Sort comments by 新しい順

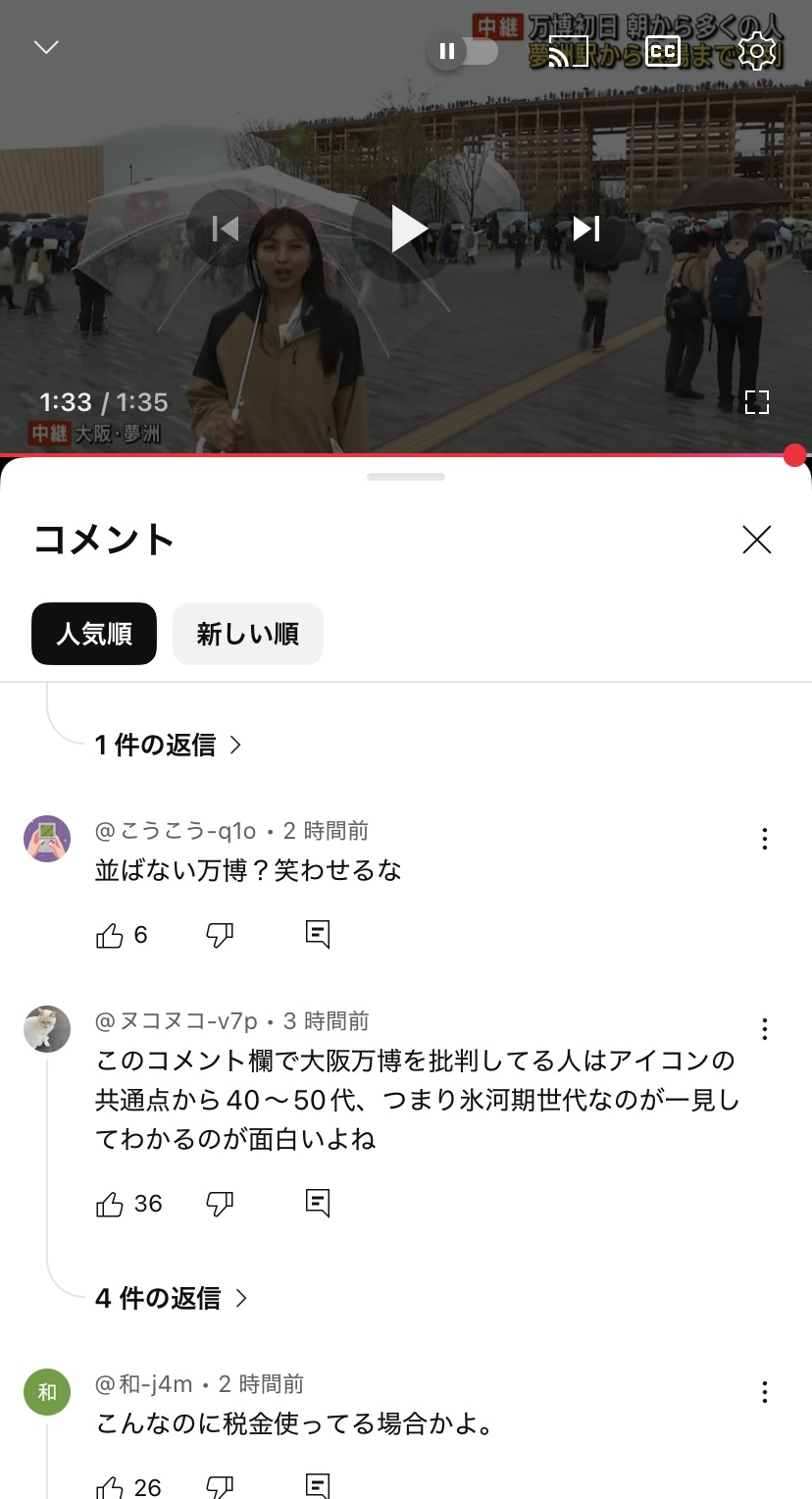point(248,634)
